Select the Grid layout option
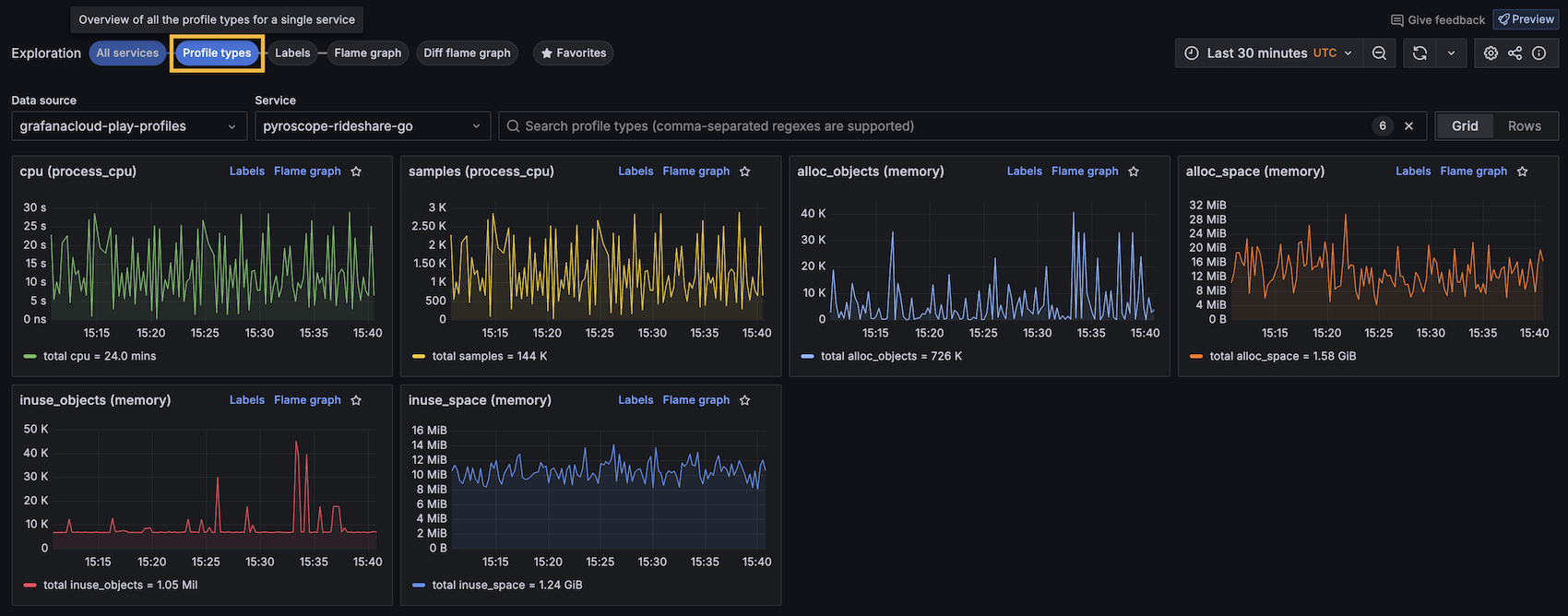Viewport: 1568px width, 616px height. pyautogui.click(x=1465, y=126)
